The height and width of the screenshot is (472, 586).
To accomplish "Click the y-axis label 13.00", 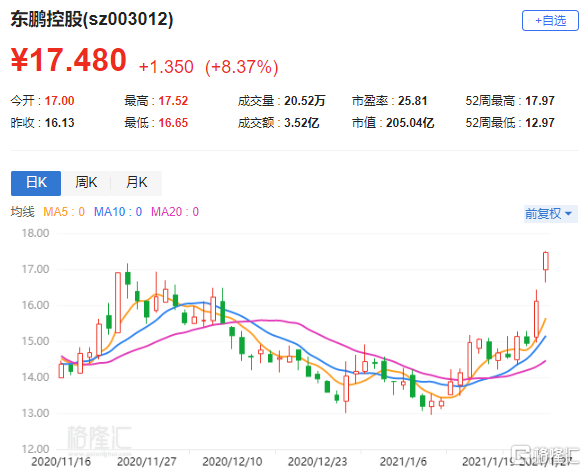I will (35, 413).
